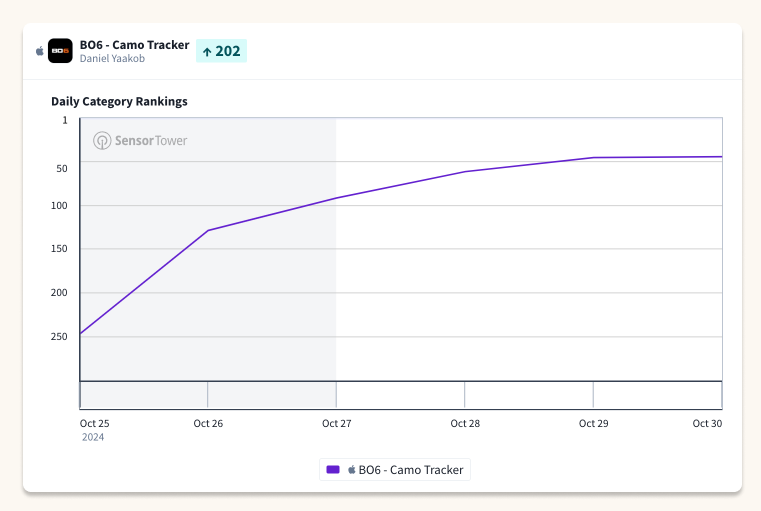Click the 2024 year label under Oct 25
Viewport: 761px width, 511px height.
pyautogui.click(x=92, y=437)
